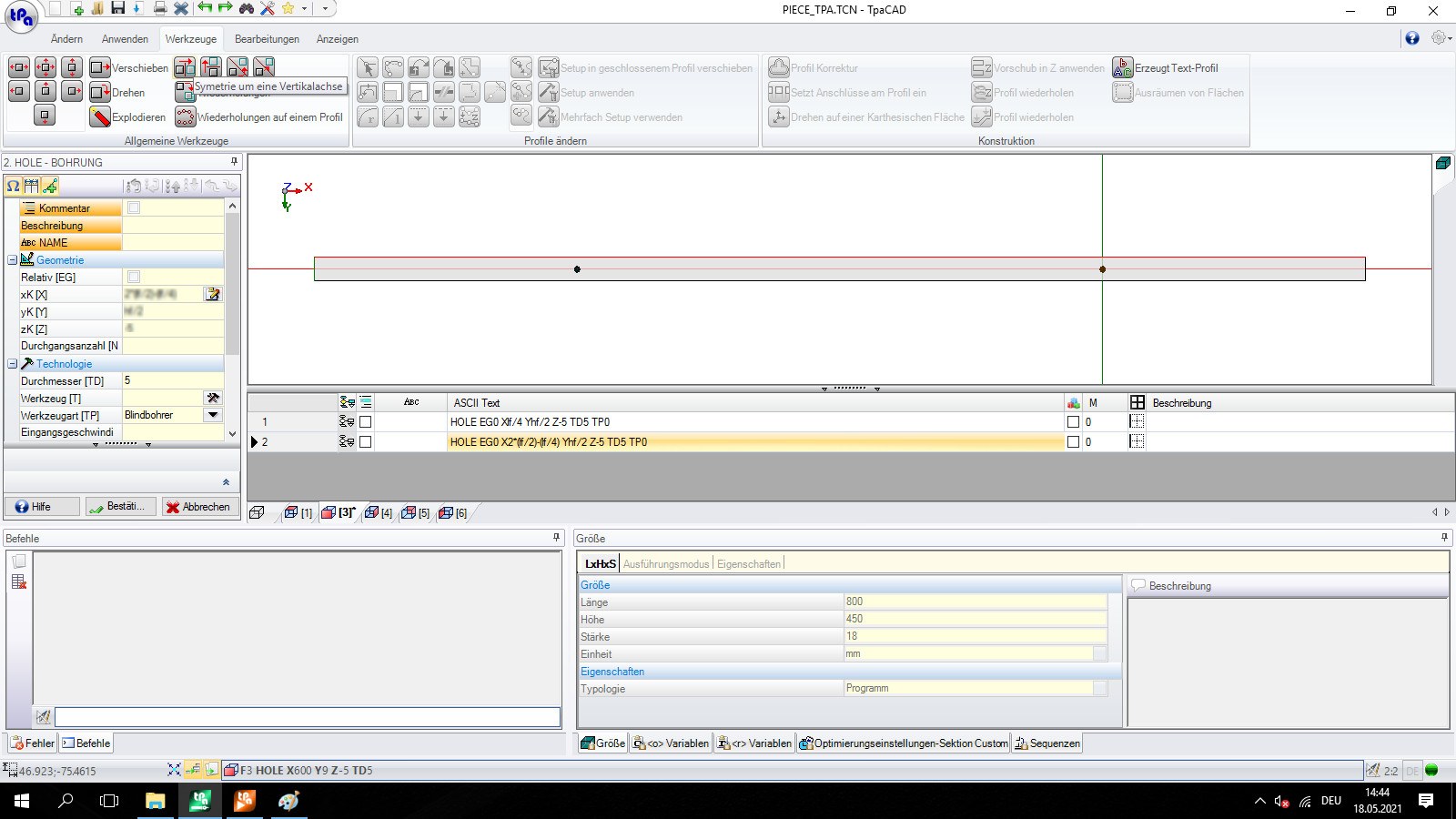Click the save disk icon in quick toolbar
The width and height of the screenshot is (1456, 819).
(117, 9)
